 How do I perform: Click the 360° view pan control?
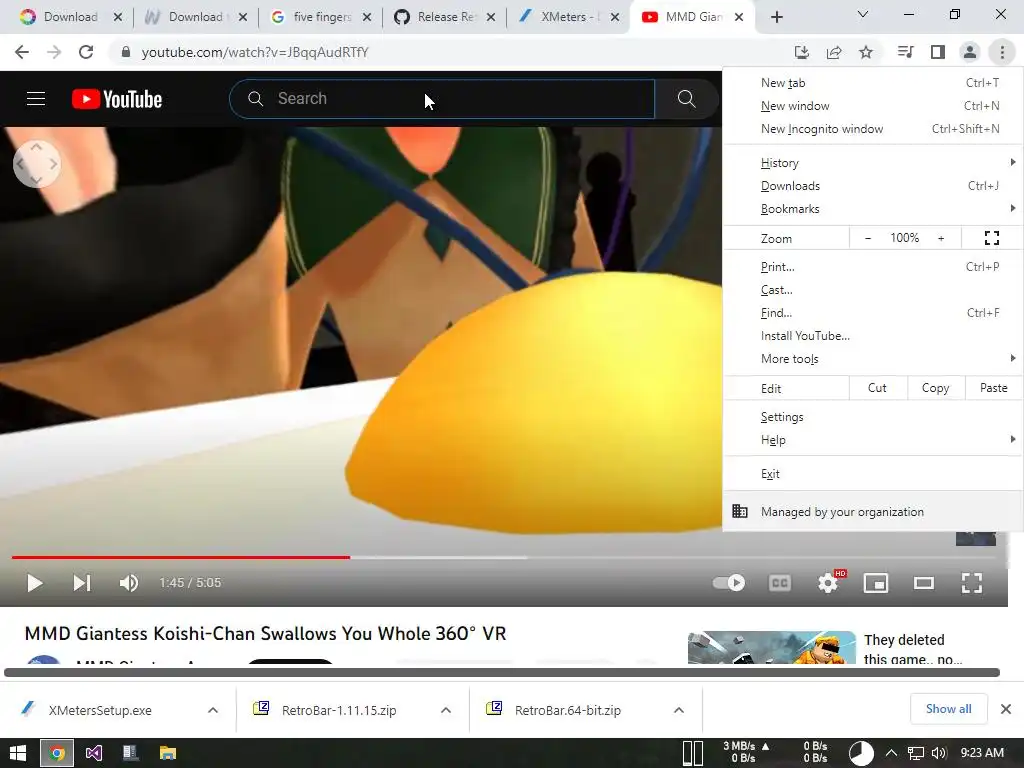tap(37, 164)
